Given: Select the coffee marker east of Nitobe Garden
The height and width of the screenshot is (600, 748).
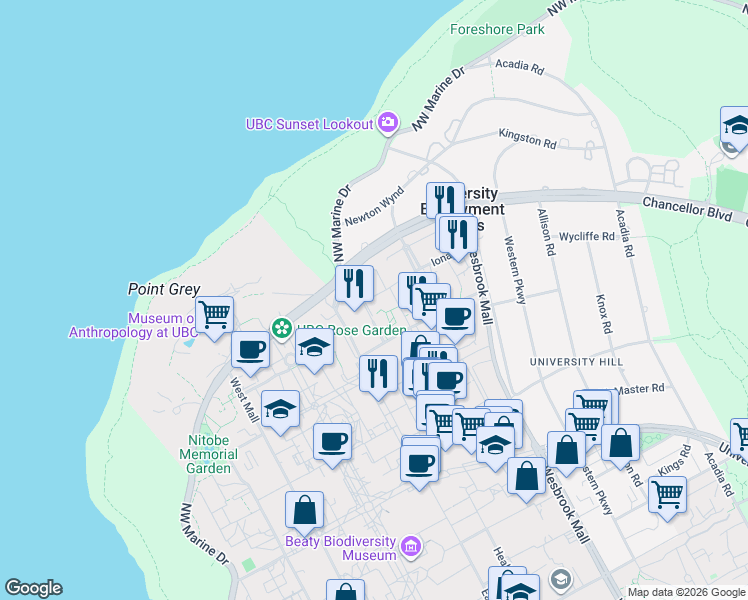Looking at the screenshot, I should (332, 445).
